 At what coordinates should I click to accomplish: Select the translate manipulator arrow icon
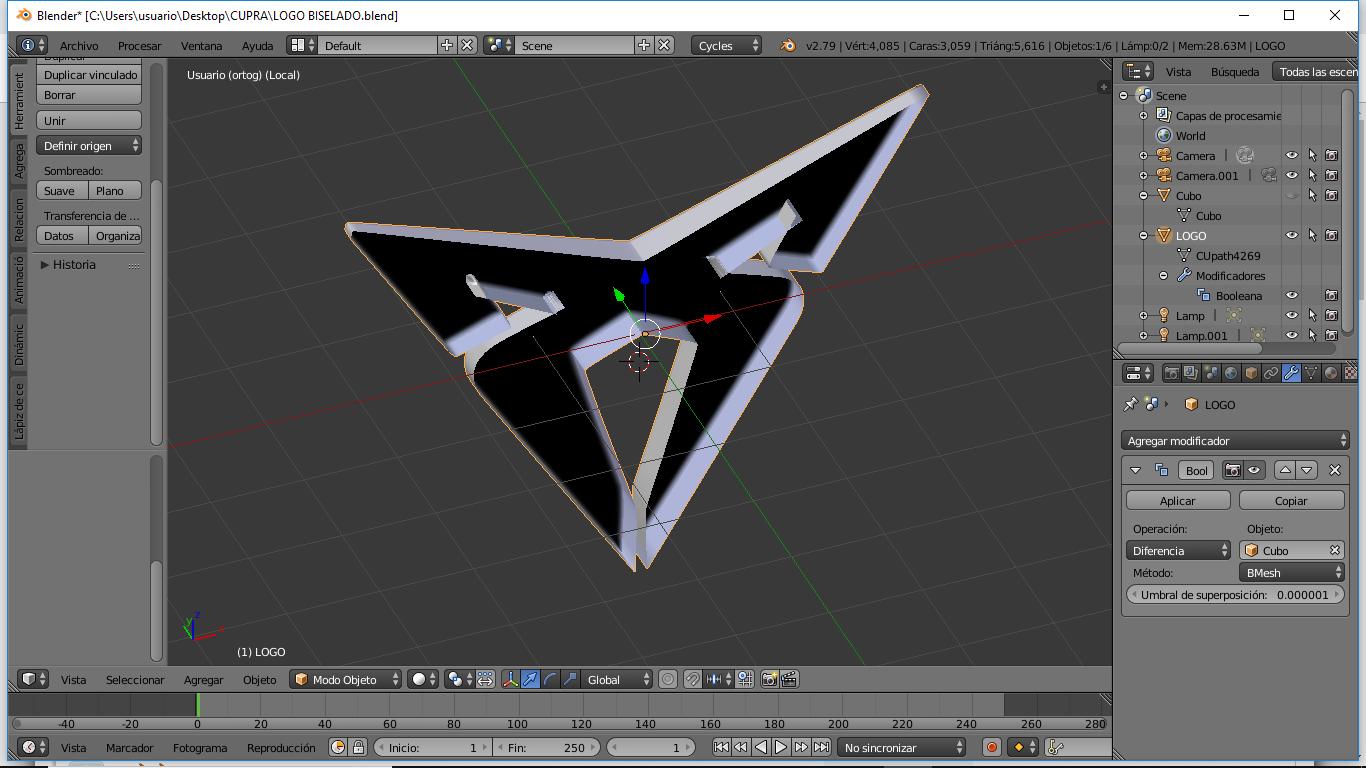pyautogui.click(x=530, y=679)
